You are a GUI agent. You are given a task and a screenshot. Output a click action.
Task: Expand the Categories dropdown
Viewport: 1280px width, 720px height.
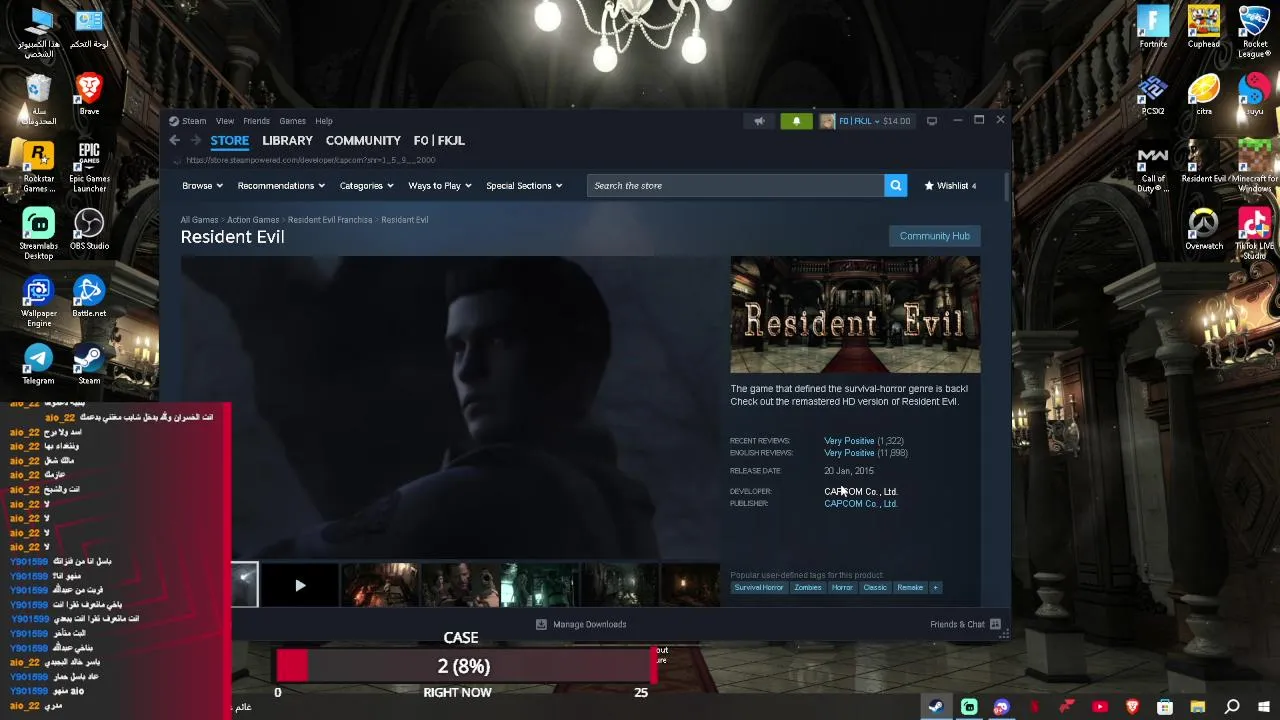click(x=366, y=185)
